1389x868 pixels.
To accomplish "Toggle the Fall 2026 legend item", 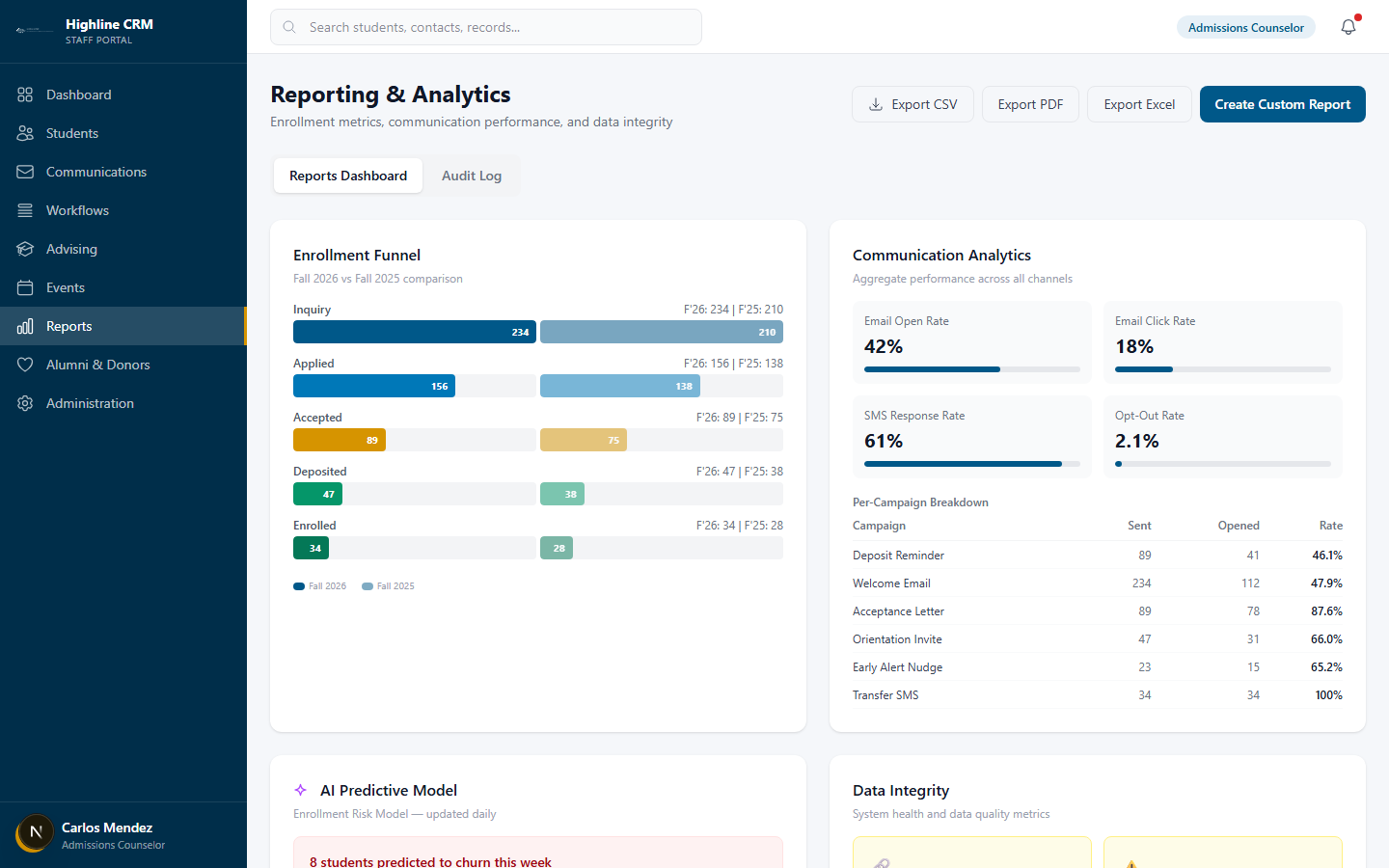I will pyautogui.click(x=319, y=585).
